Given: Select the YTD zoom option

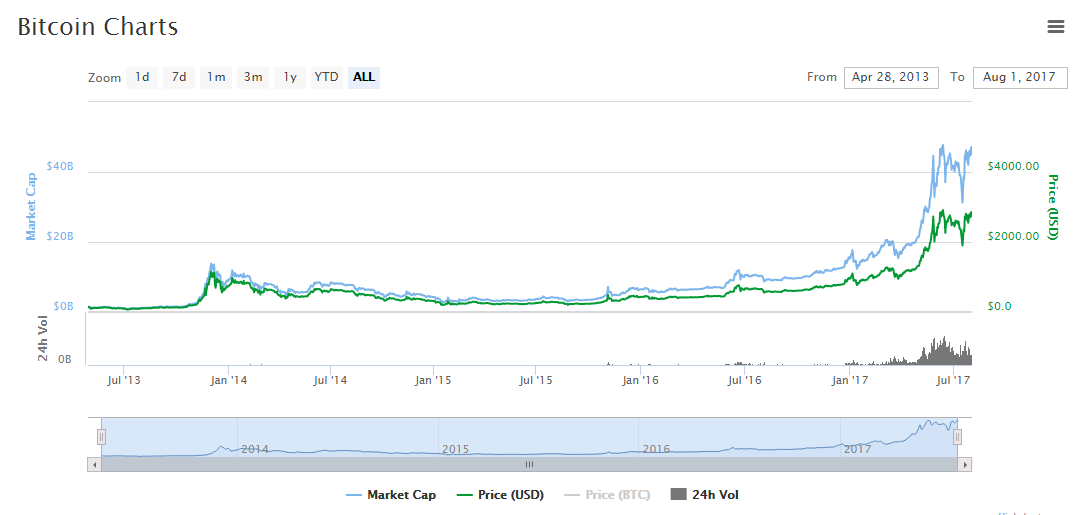Looking at the screenshot, I should (x=326, y=78).
